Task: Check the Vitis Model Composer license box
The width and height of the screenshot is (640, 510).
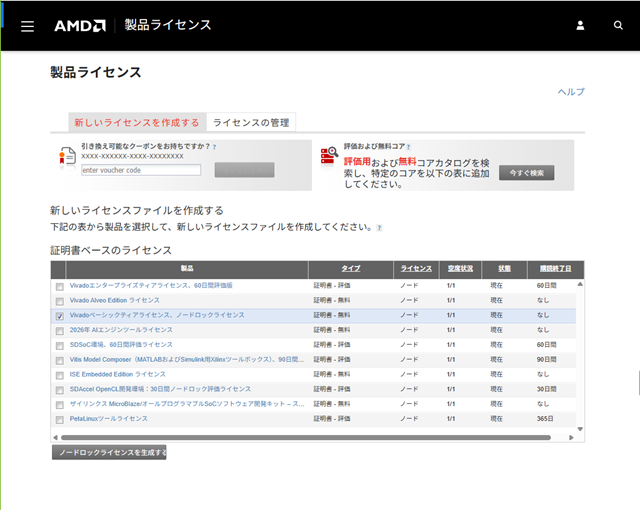Action: 60,361
